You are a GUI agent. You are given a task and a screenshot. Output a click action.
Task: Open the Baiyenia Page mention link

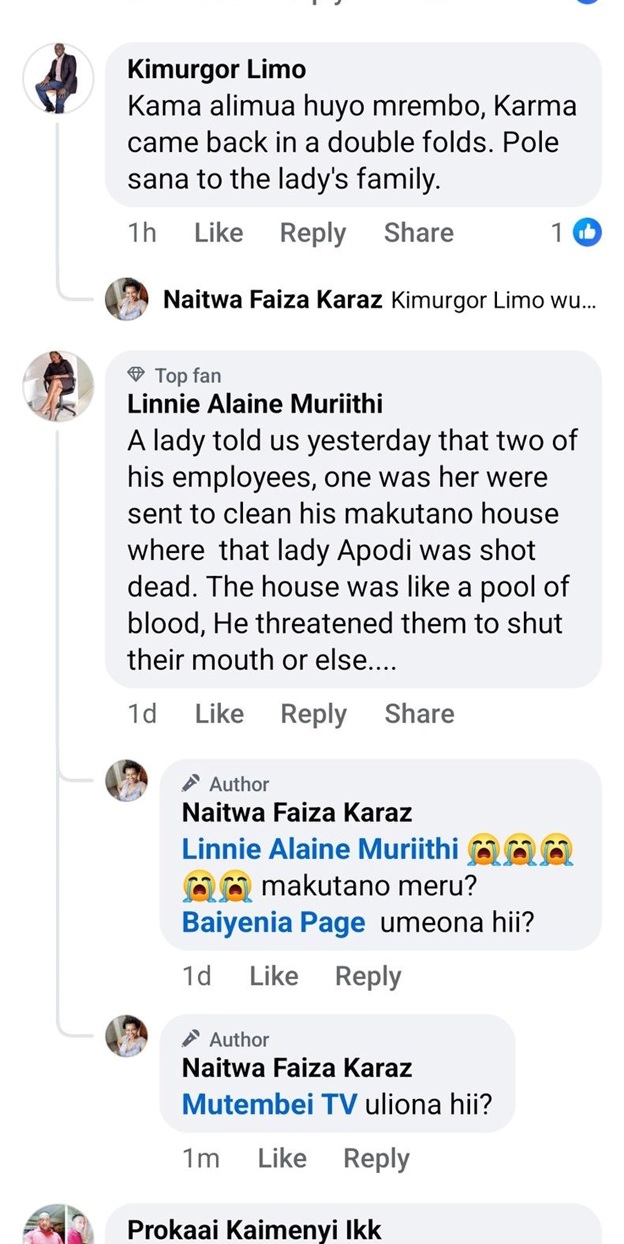[273, 922]
